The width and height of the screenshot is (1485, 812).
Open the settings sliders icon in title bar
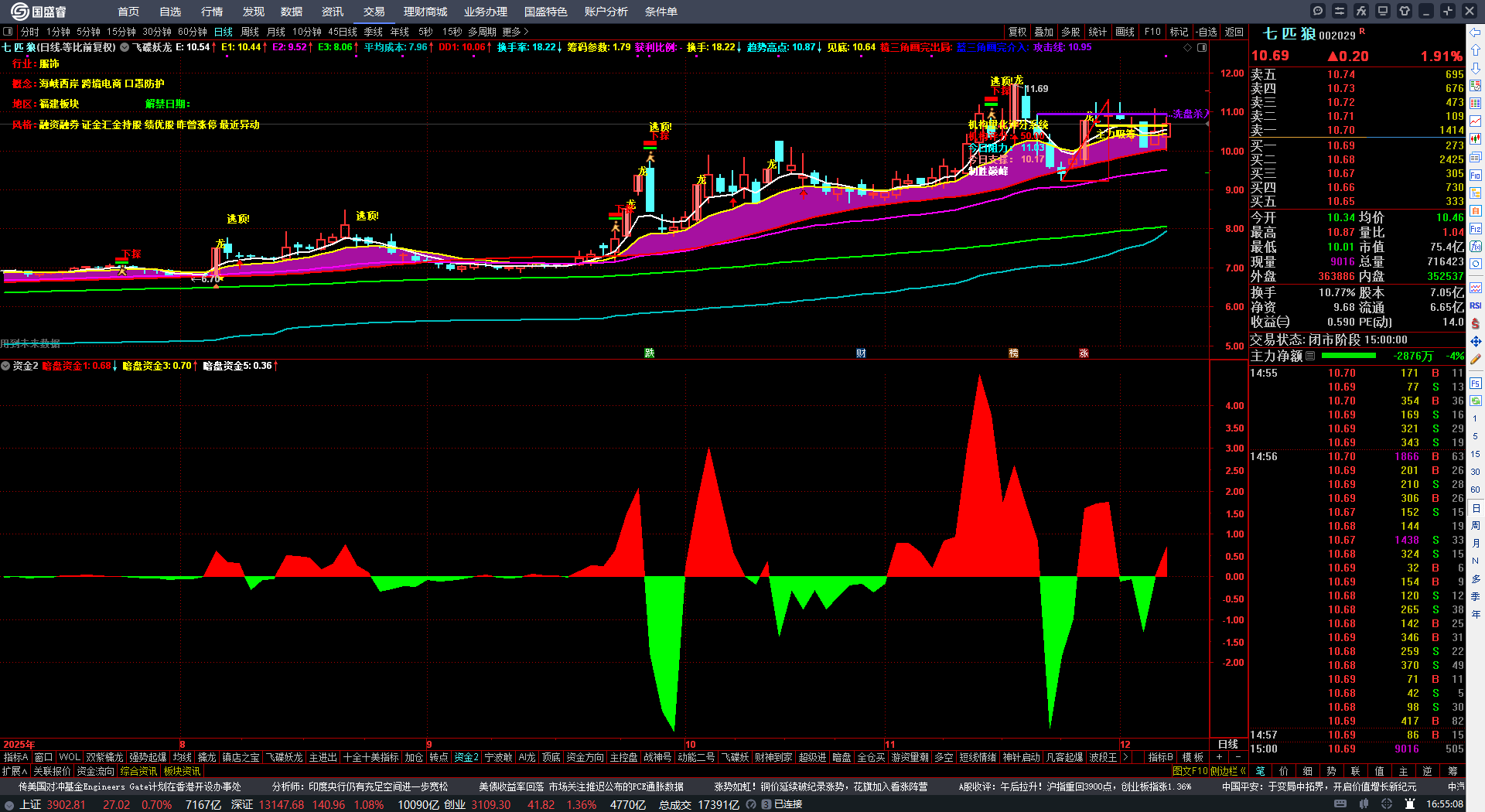click(1340, 11)
